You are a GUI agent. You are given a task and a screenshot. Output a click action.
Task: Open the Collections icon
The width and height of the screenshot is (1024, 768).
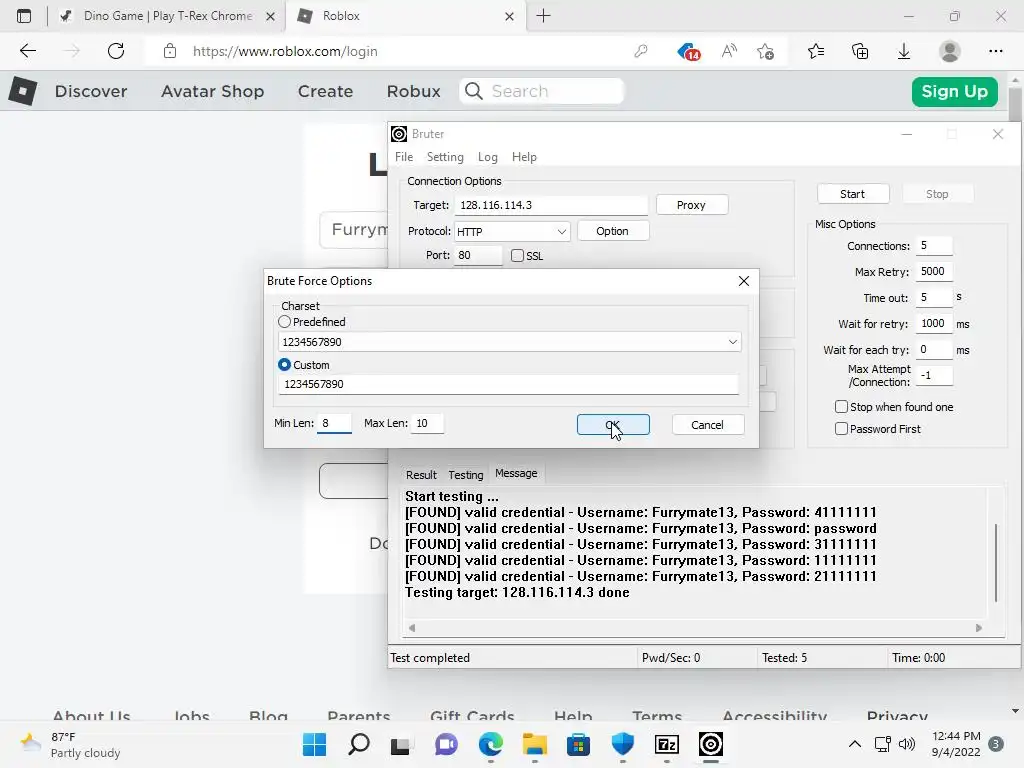tap(860, 51)
